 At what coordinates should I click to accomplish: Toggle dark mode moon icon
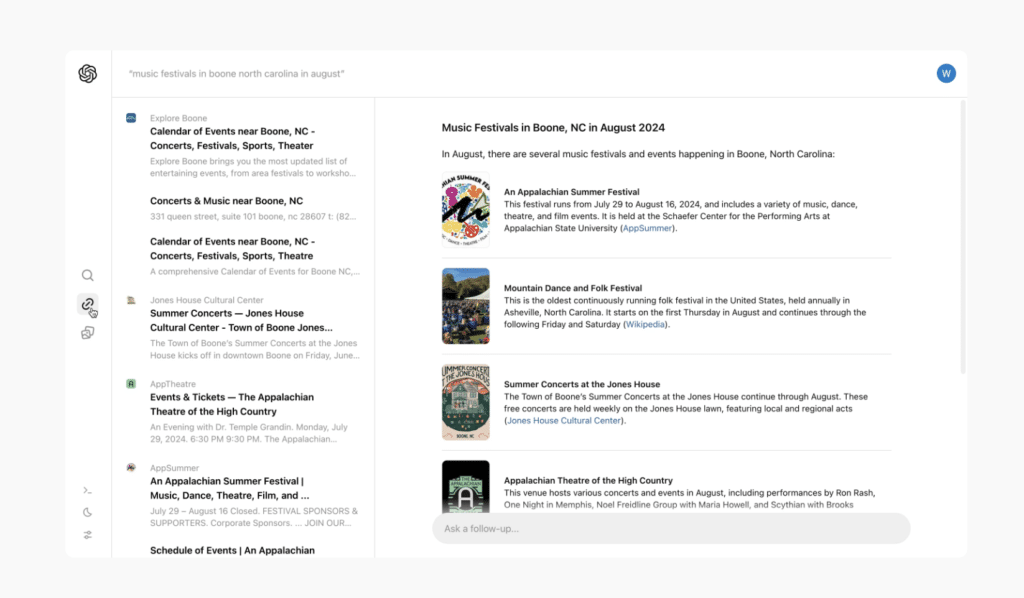(x=88, y=512)
